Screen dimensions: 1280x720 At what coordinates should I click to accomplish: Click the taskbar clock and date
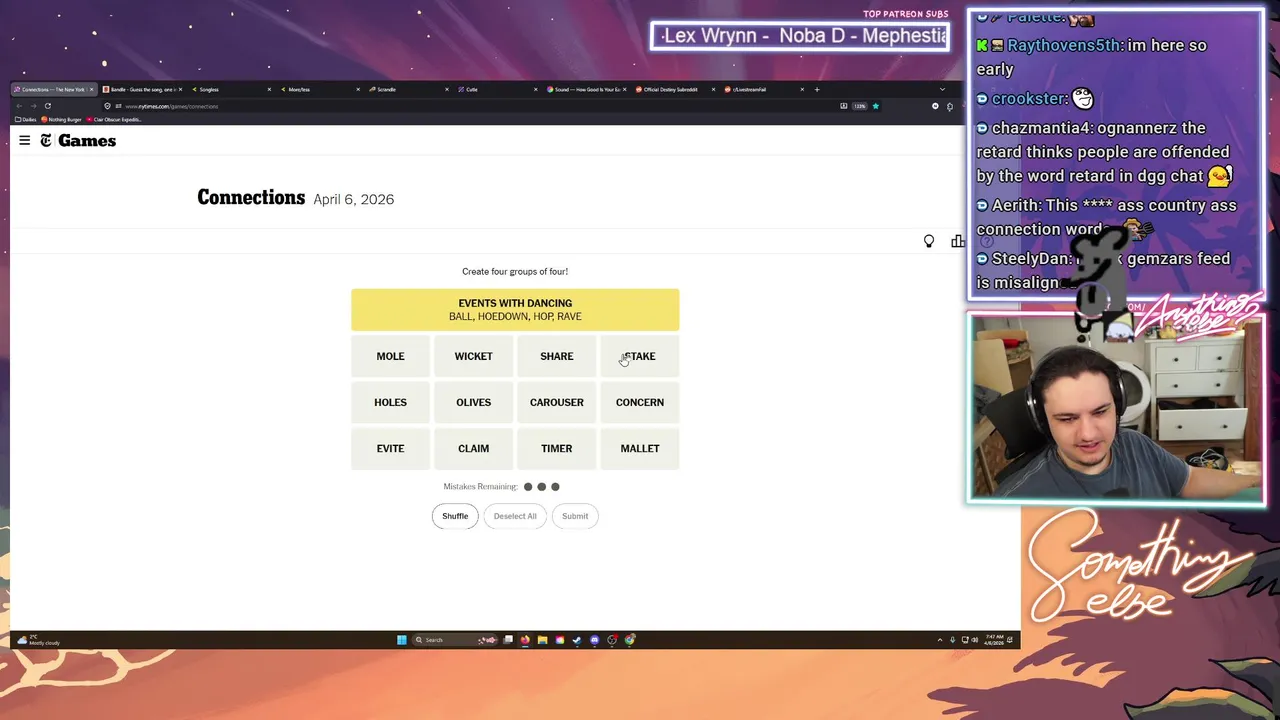[x=994, y=640]
